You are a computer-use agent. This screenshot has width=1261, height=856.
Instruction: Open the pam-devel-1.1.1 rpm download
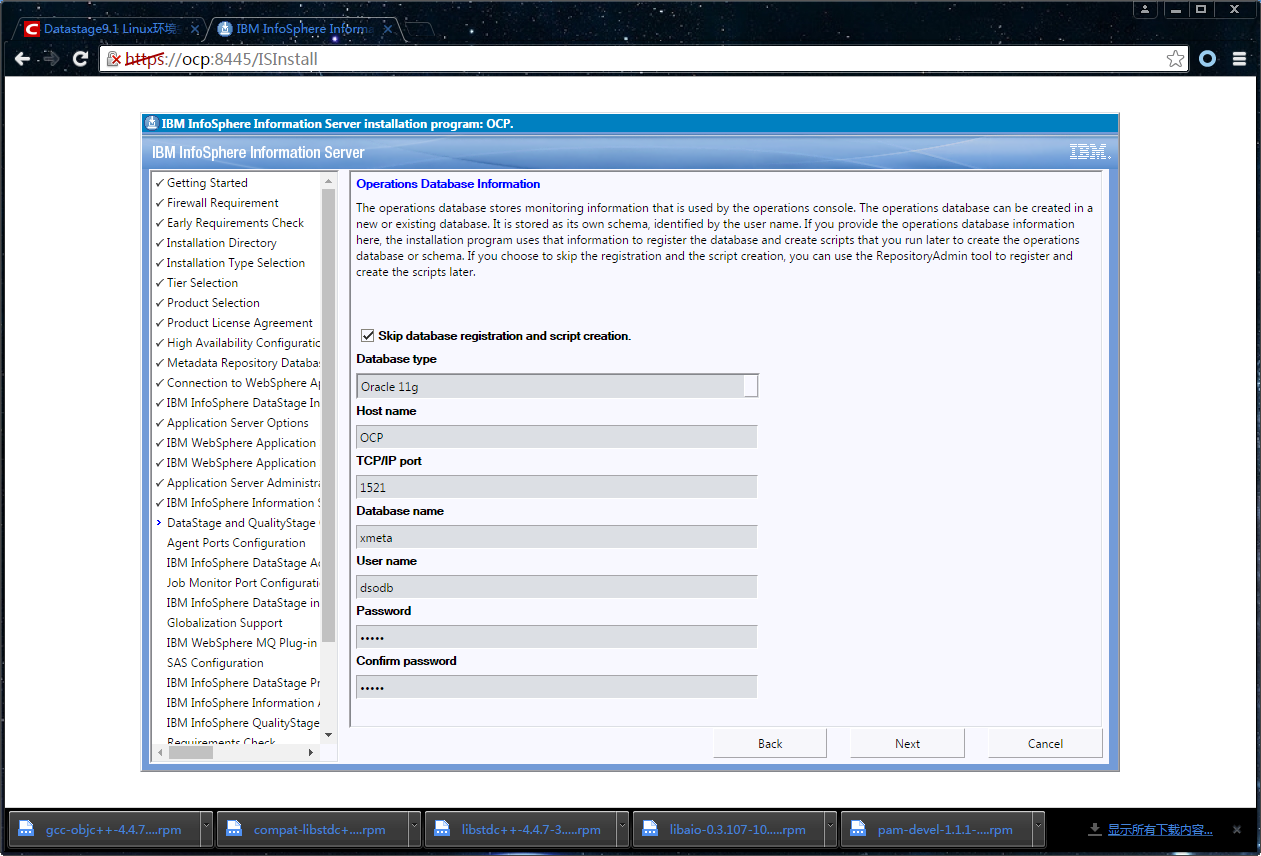tap(937, 829)
